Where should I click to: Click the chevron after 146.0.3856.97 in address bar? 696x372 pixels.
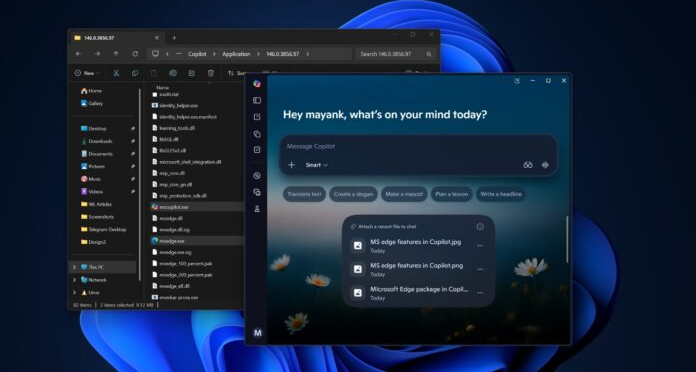pos(307,54)
